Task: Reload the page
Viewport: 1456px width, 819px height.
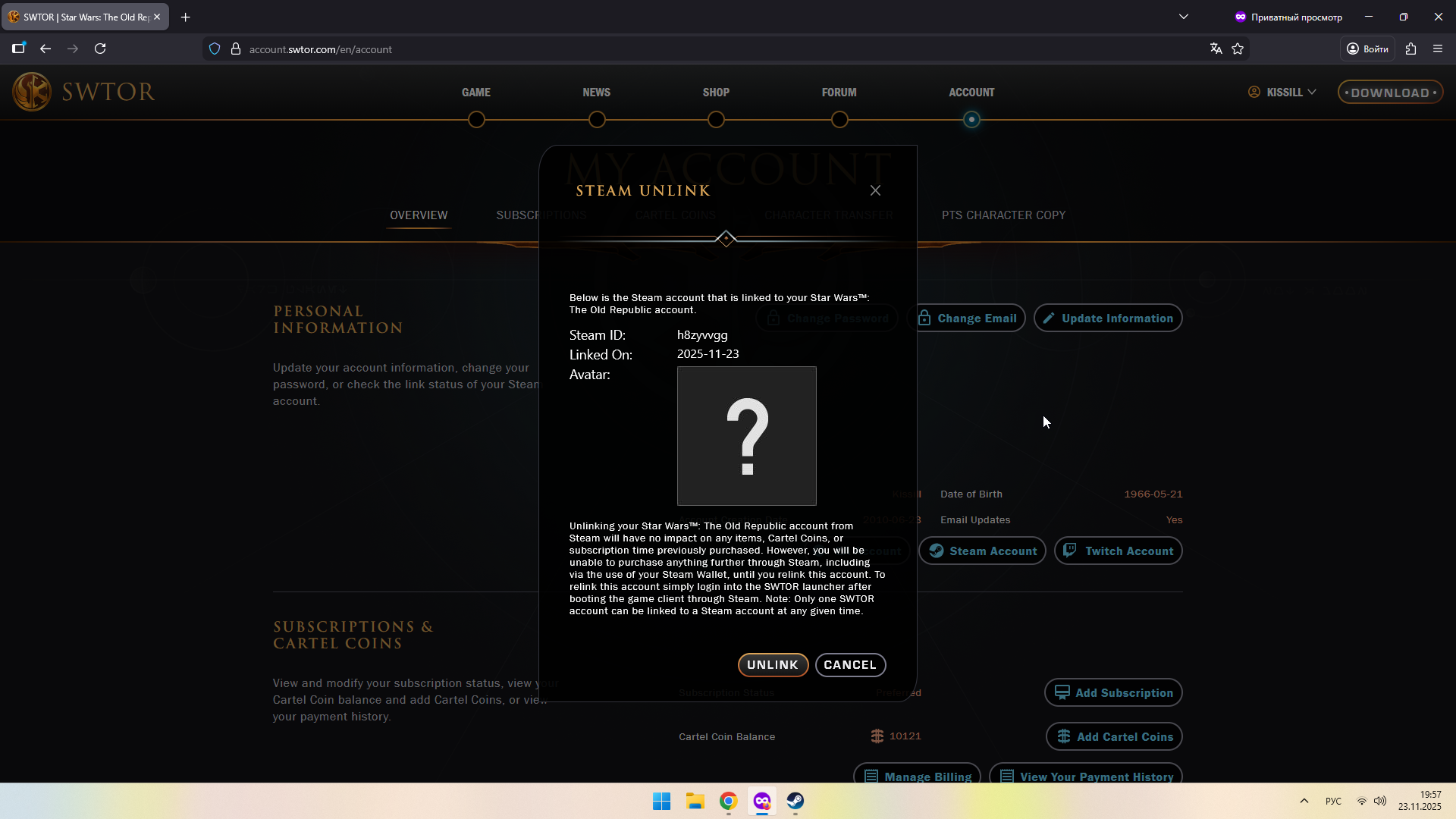Action: click(100, 49)
